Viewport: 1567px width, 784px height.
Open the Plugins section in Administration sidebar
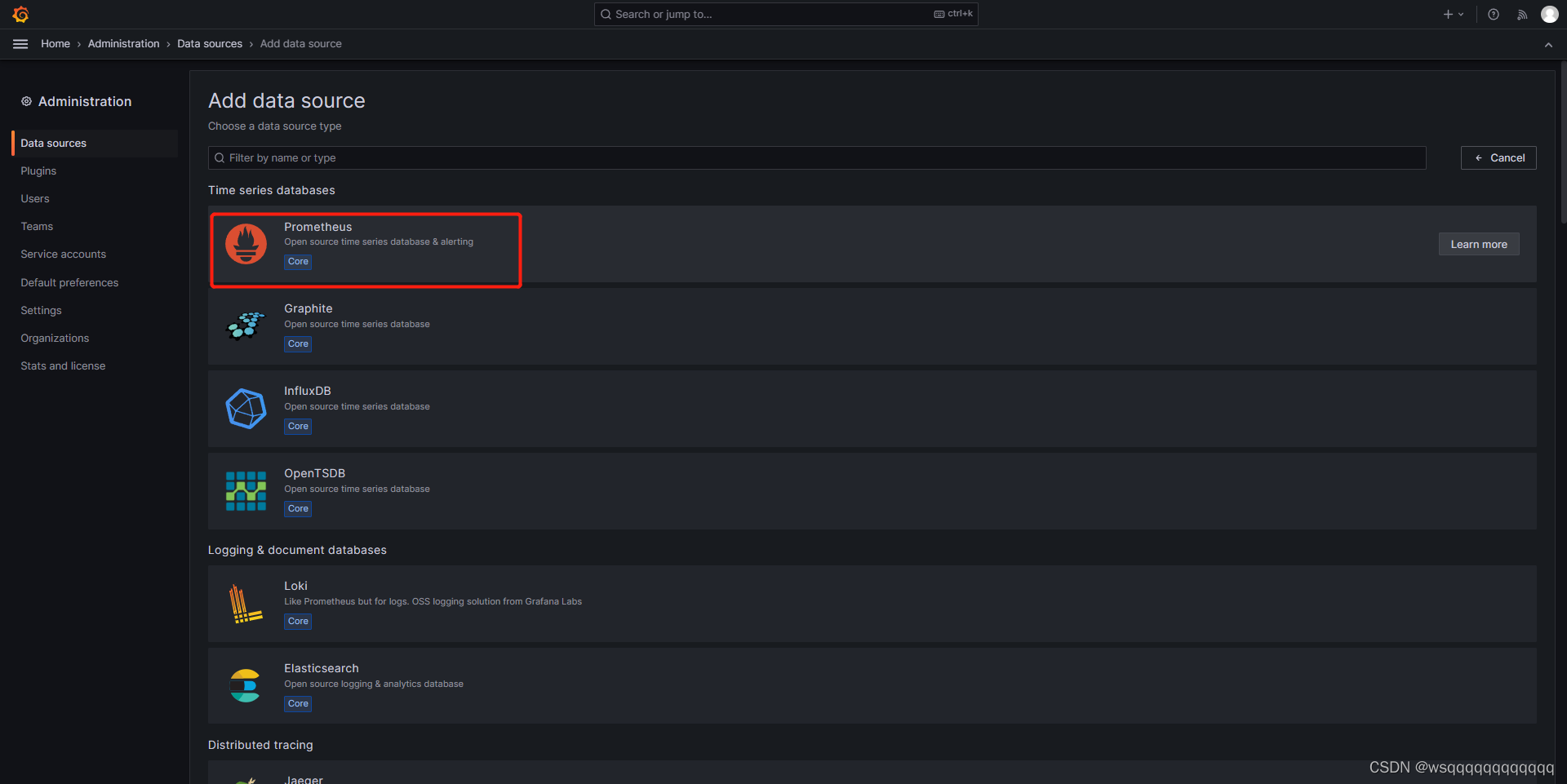[38, 171]
